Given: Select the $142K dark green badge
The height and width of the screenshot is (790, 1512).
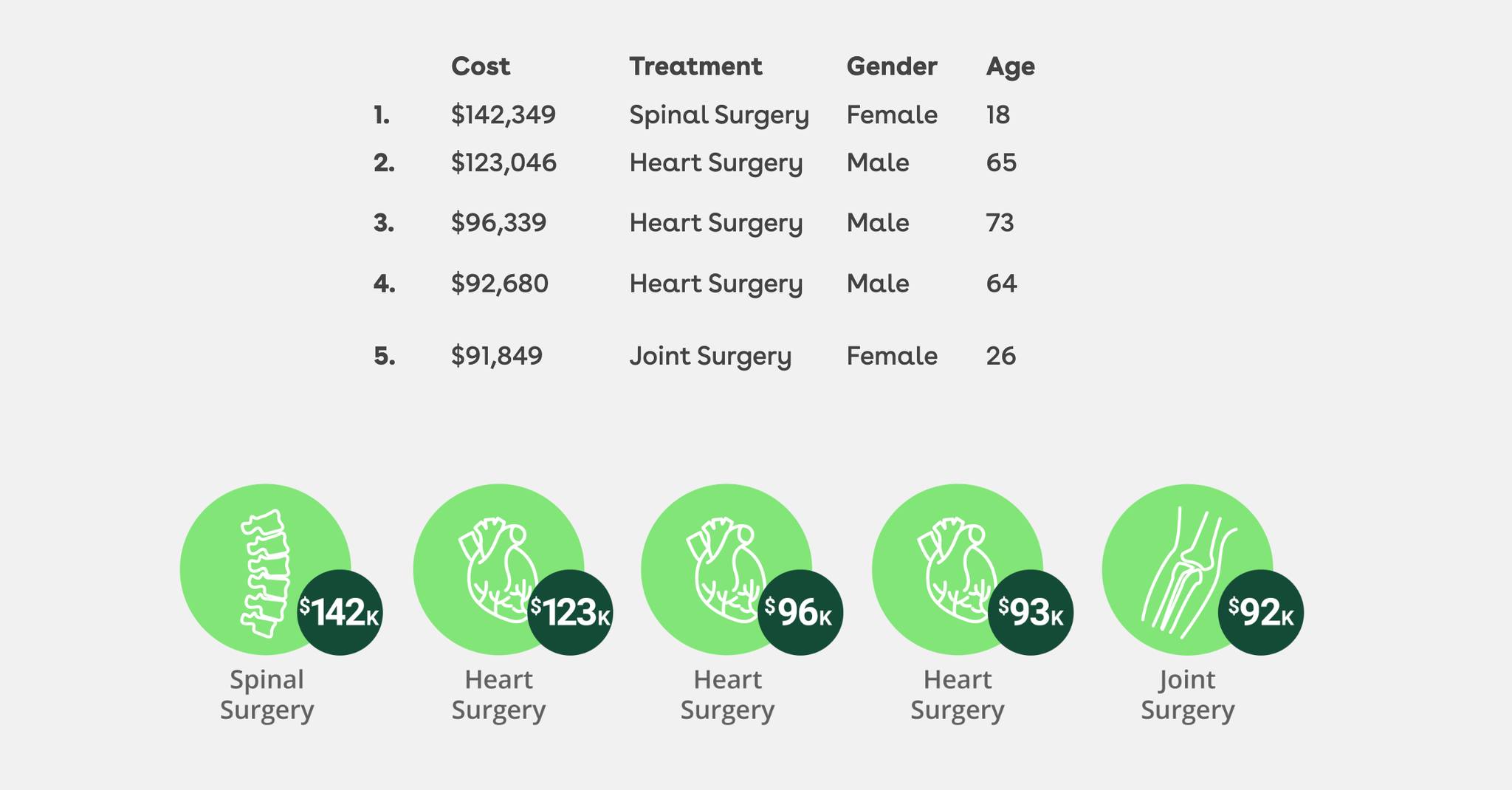Looking at the screenshot, I should [340, 612].
